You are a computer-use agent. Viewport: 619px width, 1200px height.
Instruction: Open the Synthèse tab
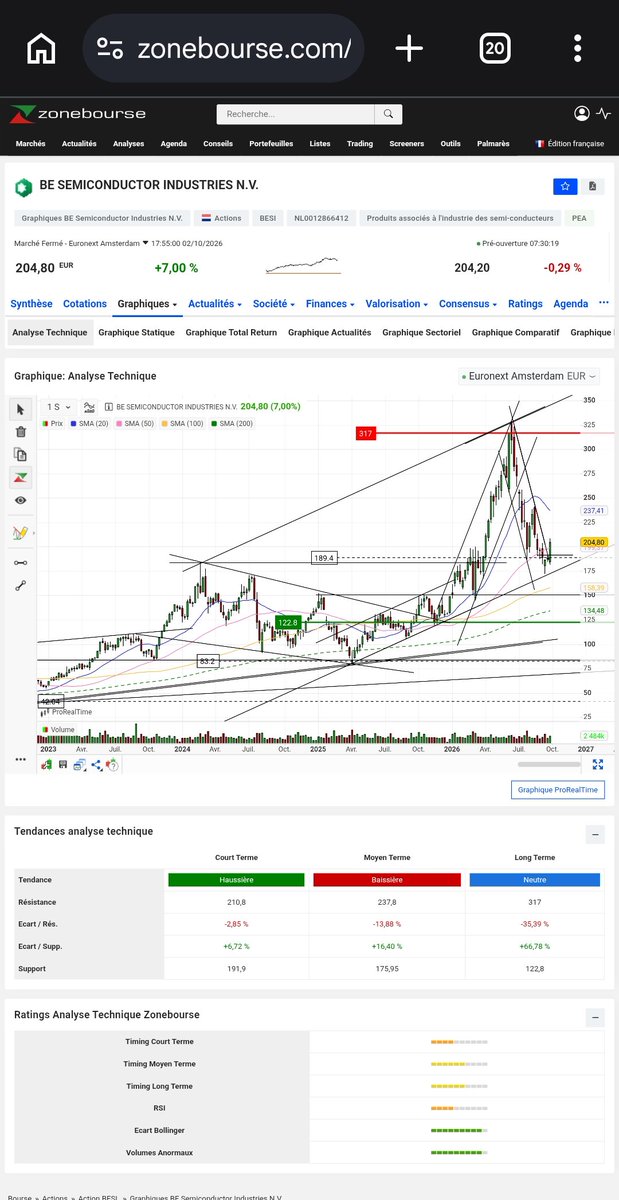pos(31,304)
